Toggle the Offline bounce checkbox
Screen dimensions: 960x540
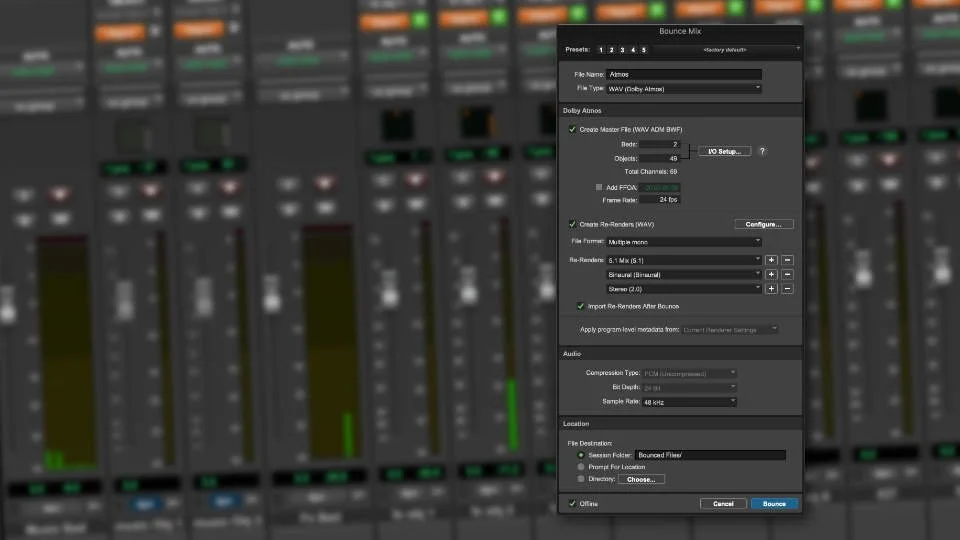(572, 503)
